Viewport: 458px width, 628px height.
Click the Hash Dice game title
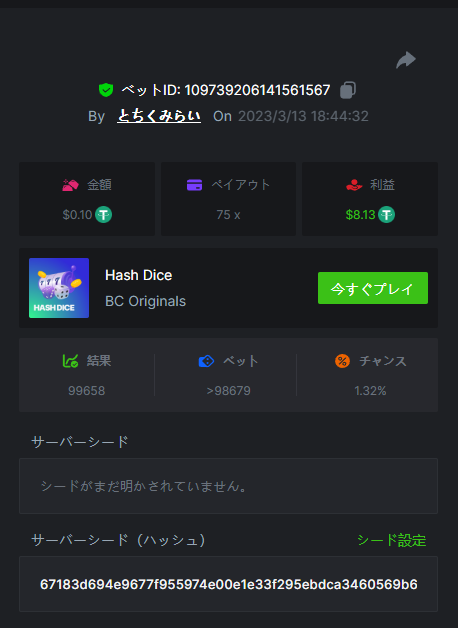[x=139, y=275]
